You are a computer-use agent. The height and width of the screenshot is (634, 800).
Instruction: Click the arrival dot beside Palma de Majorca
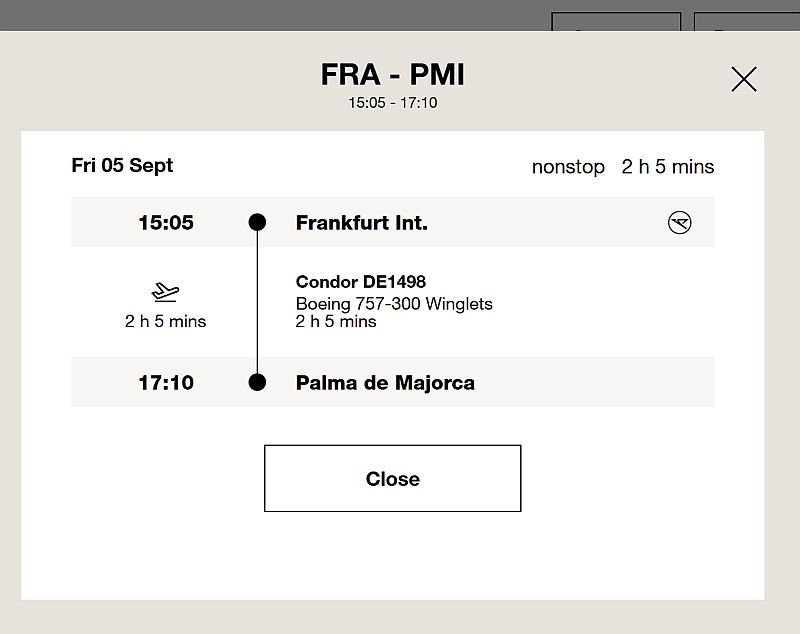click(x=257, y=382)
